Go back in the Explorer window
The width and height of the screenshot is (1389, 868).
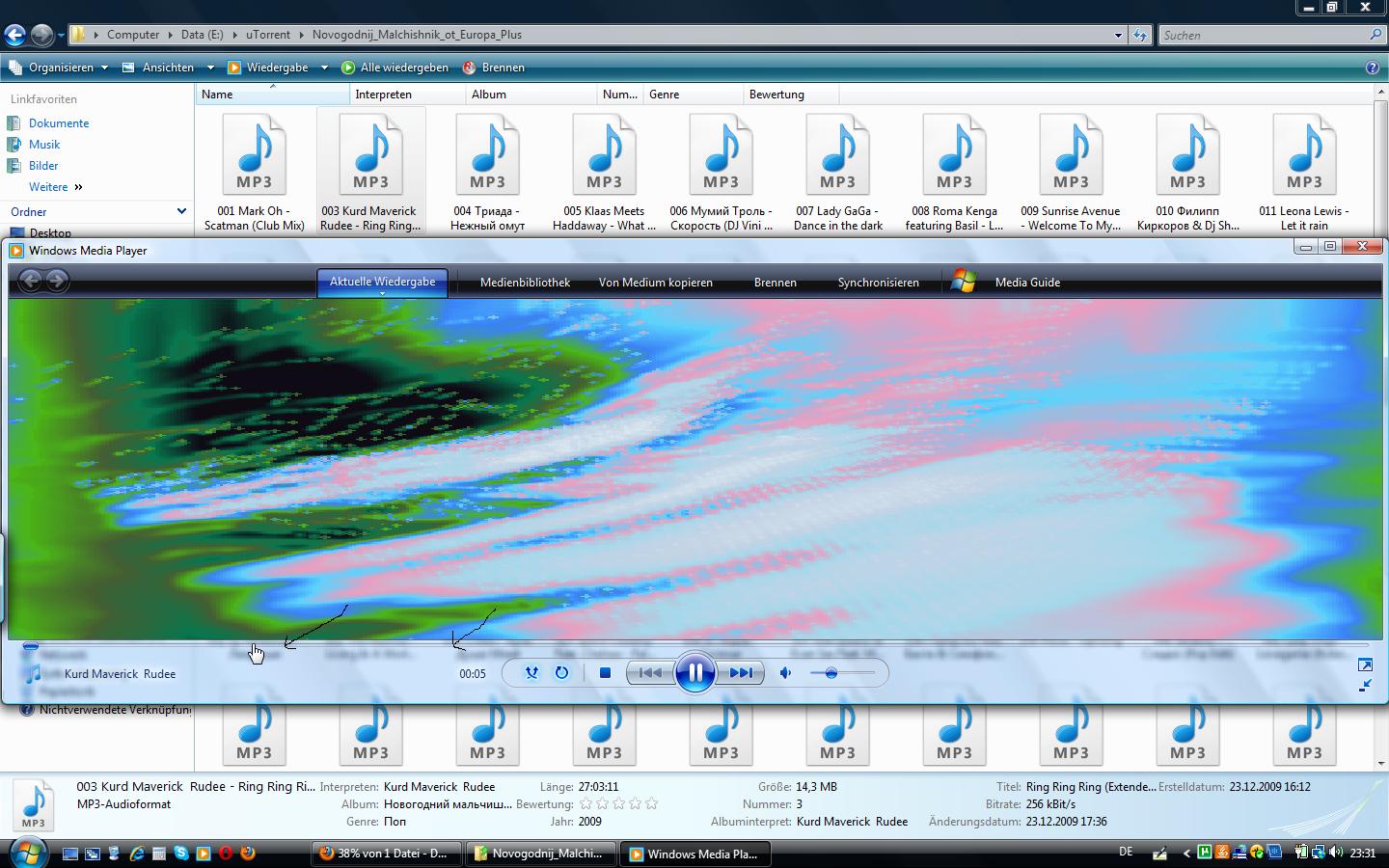tap(14, 36)
